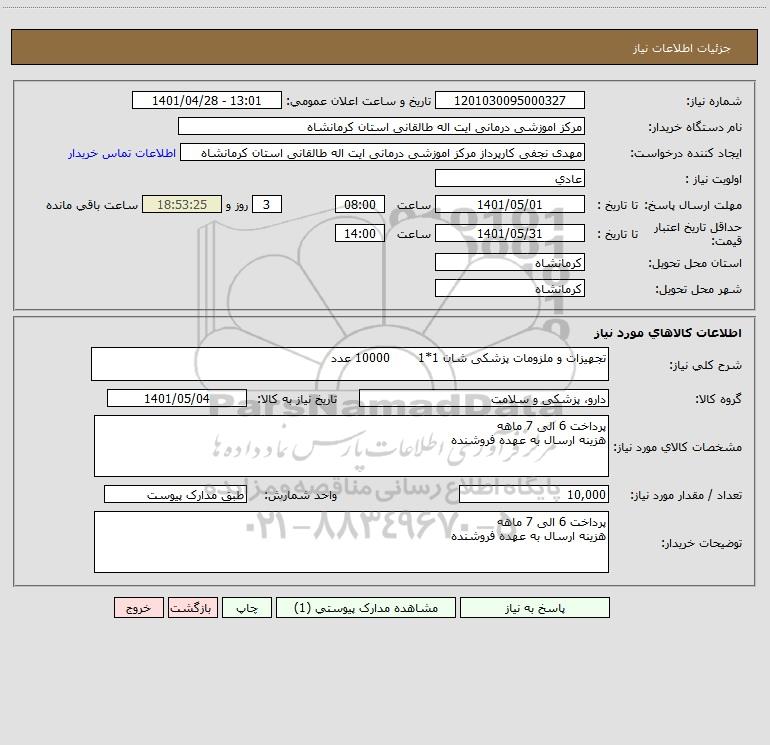Click goods group field دارو، پزشکی و سلامت
The width and height of the screenshot is (770, 745).
click(x=484, y=398)
